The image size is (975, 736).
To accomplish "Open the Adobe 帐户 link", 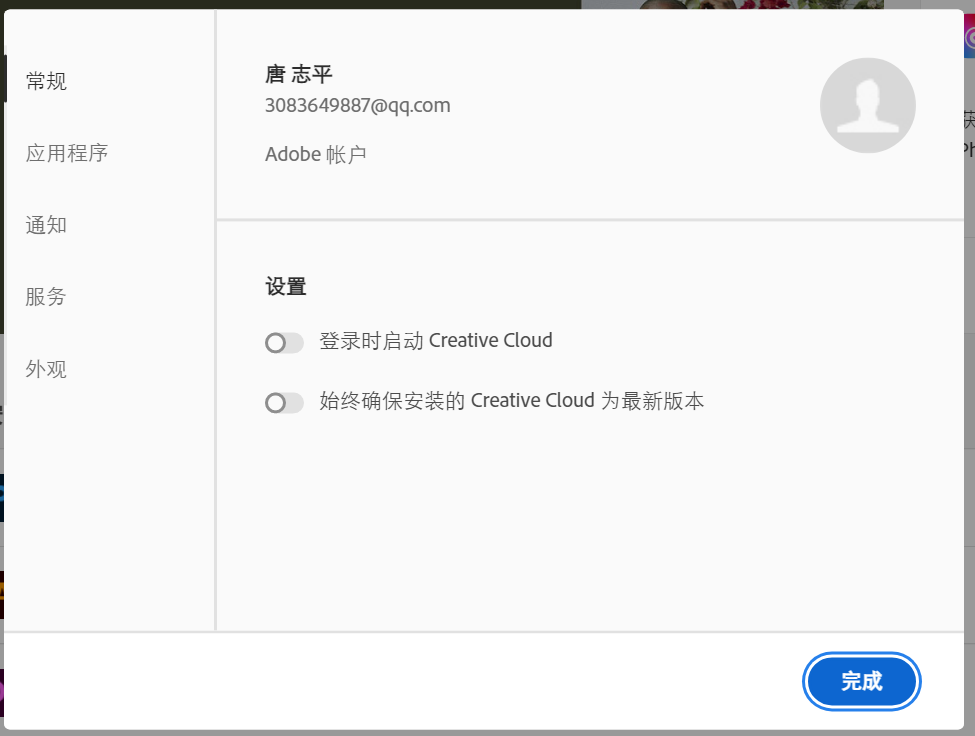I will click(x=315, y=155).
